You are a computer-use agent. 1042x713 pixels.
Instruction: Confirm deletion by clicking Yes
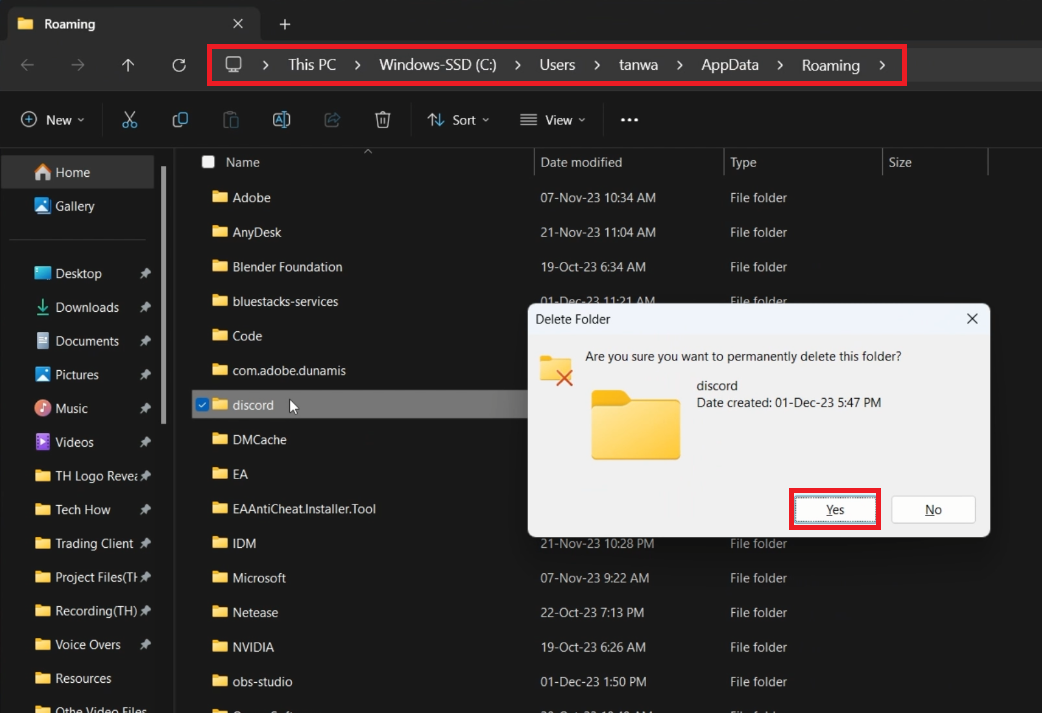click(x=835, y=509)
